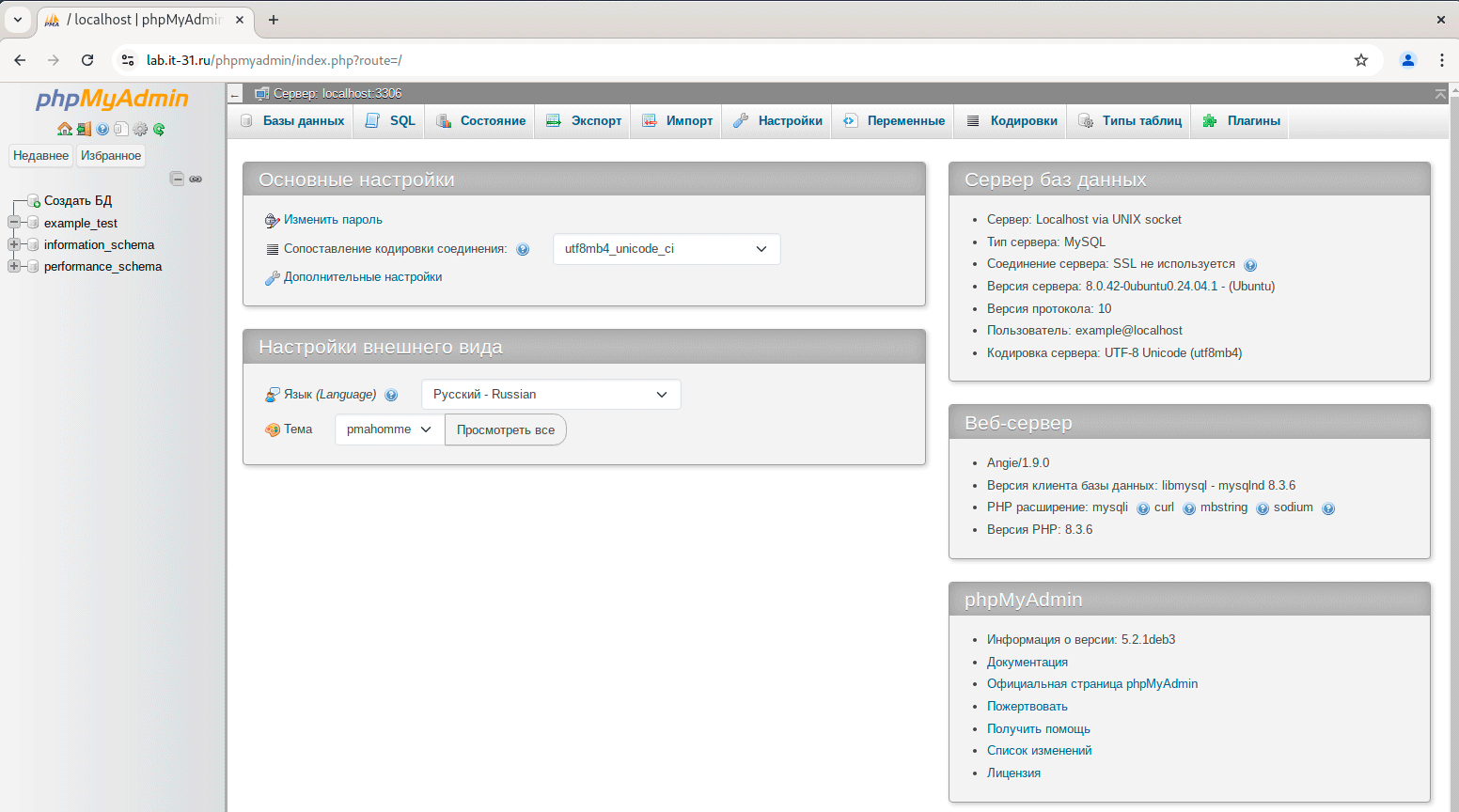The image size is (1459, 812).
Task: Open MySQL documentation page icon in sidebar
Action: pyautogui.click(x=121, y=129)
